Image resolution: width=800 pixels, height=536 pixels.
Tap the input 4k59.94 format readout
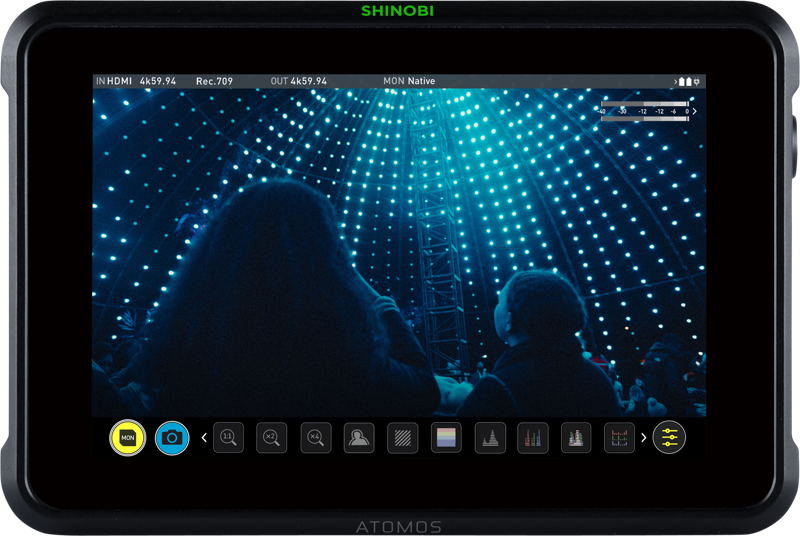tap(158, 81)
